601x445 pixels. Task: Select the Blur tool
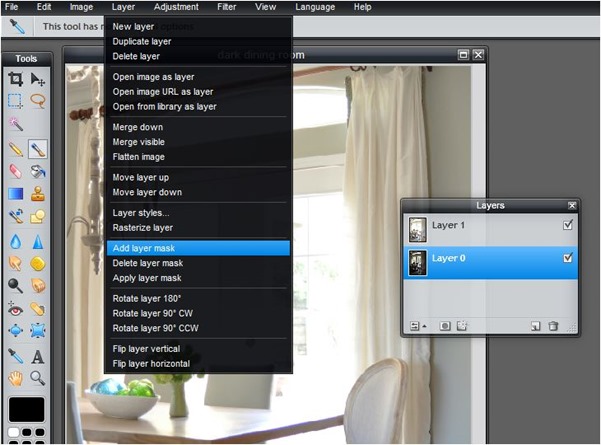pos(15,242)
